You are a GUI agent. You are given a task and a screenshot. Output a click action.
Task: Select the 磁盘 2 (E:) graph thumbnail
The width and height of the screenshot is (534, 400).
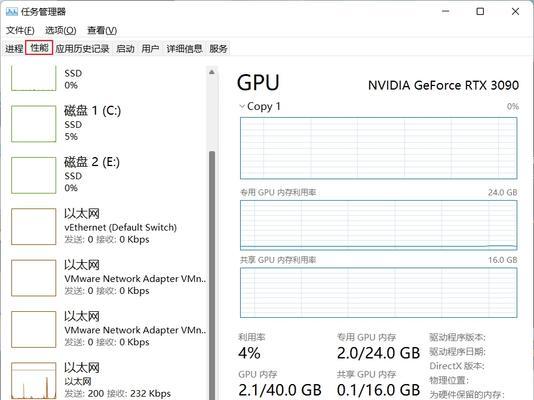[x=33, y=175]
